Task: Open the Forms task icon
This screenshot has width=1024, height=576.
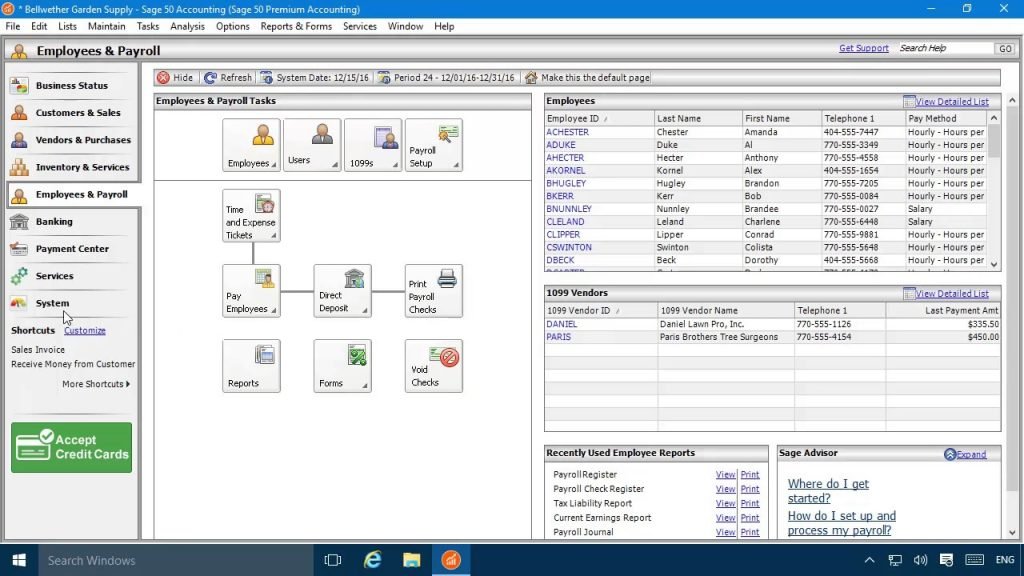Action: 342,366
